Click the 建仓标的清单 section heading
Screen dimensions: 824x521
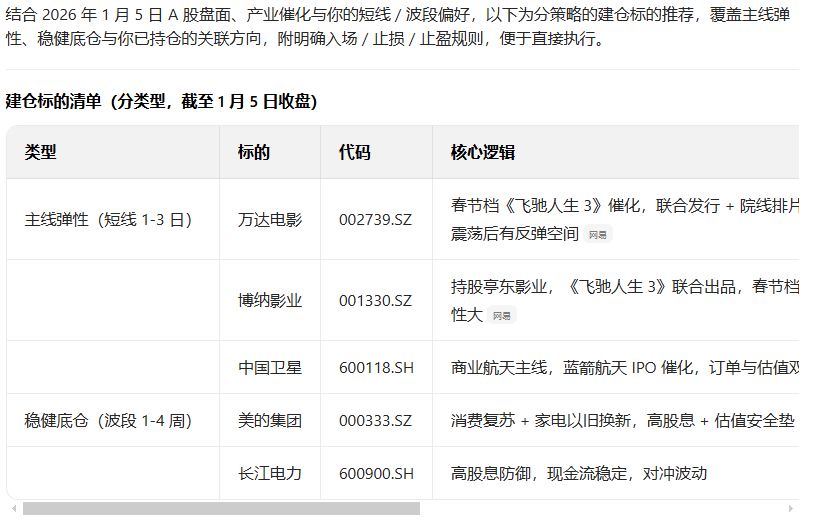[x=161, y=101]
